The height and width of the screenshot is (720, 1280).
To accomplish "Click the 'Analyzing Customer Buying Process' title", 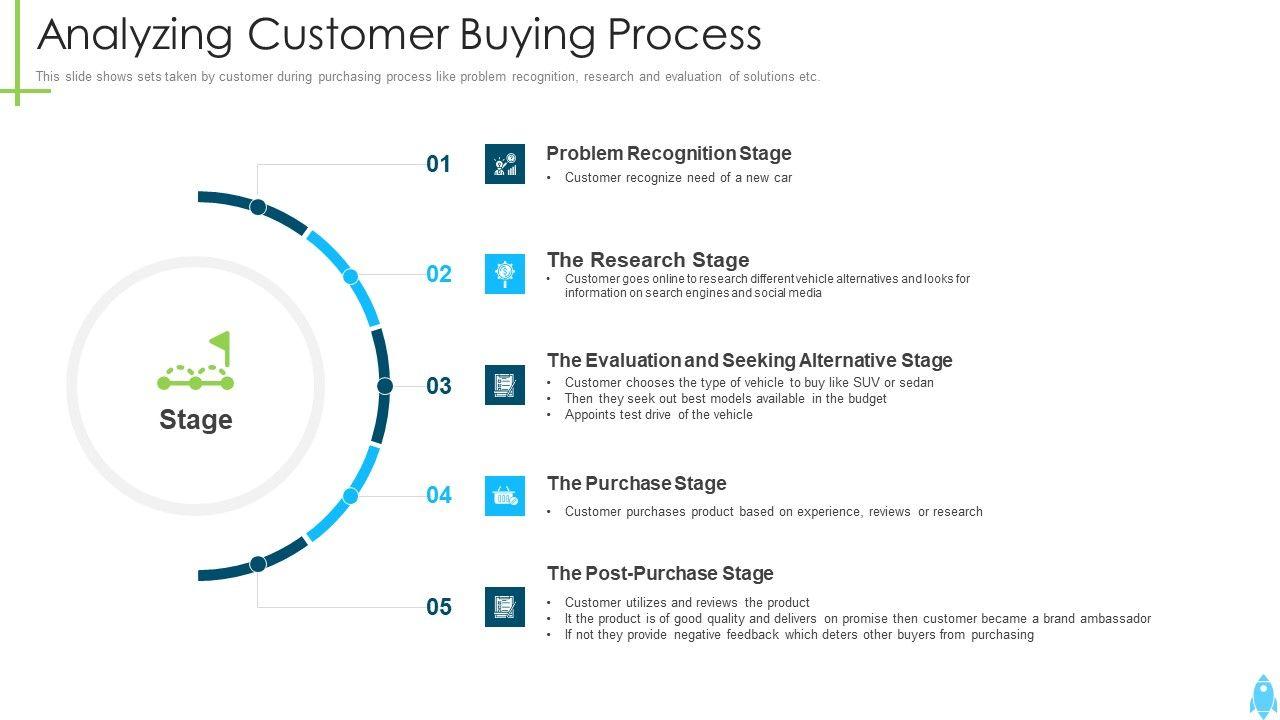I will 399,35.
